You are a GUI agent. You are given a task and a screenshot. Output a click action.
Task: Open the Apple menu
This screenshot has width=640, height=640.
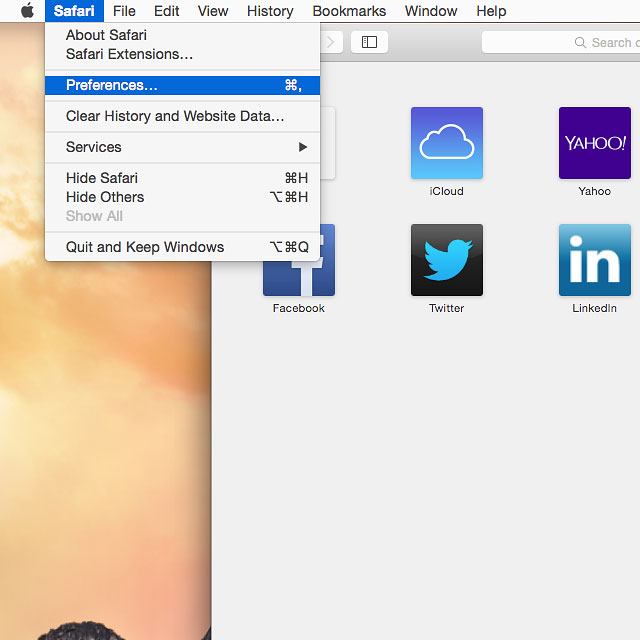tap(27, 11)
